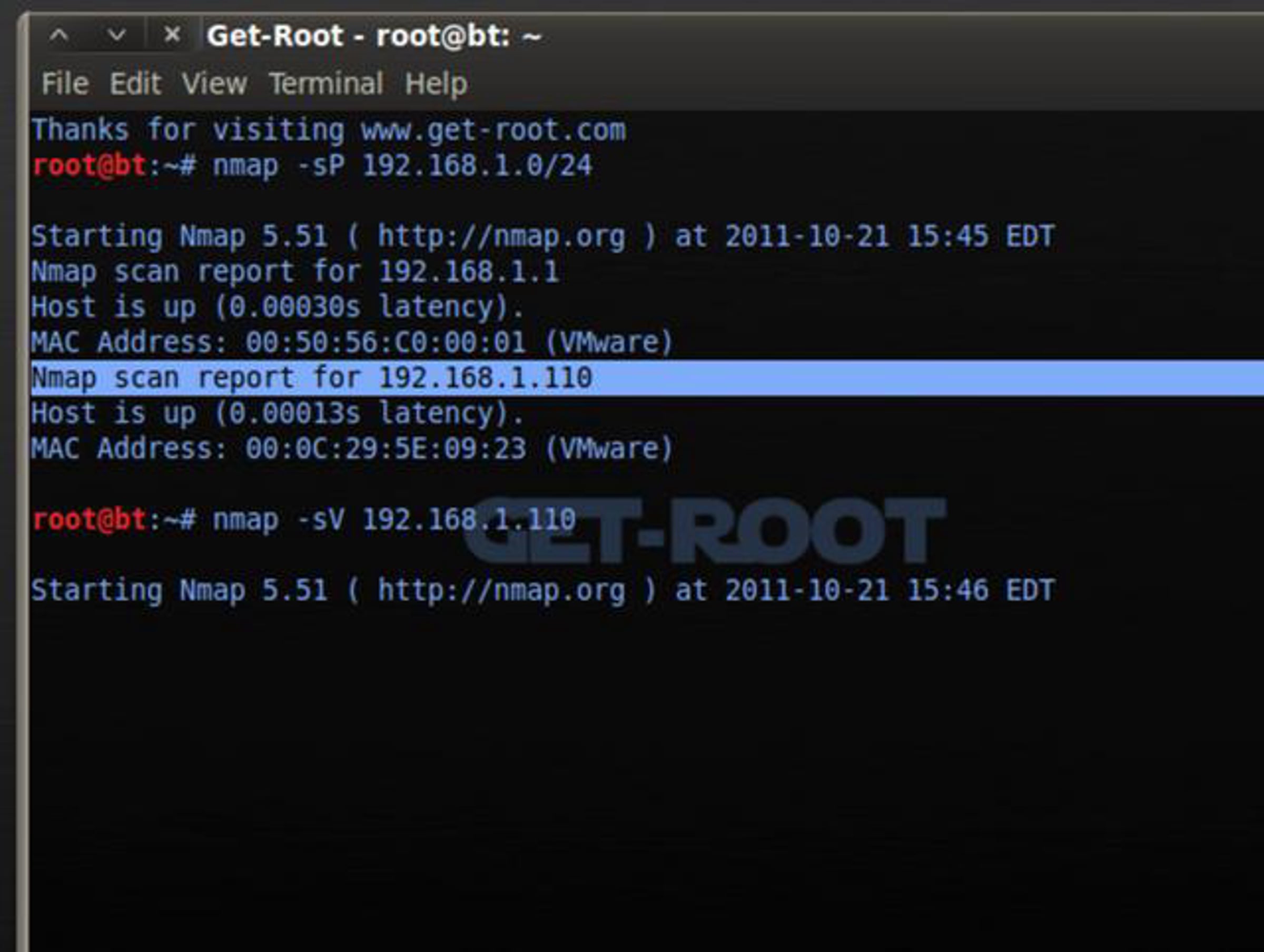This screenshot has width=1264, height=952.
Task: Click the MAC address line 00:0C:29:5E:09:23
Action: point(352,449)
